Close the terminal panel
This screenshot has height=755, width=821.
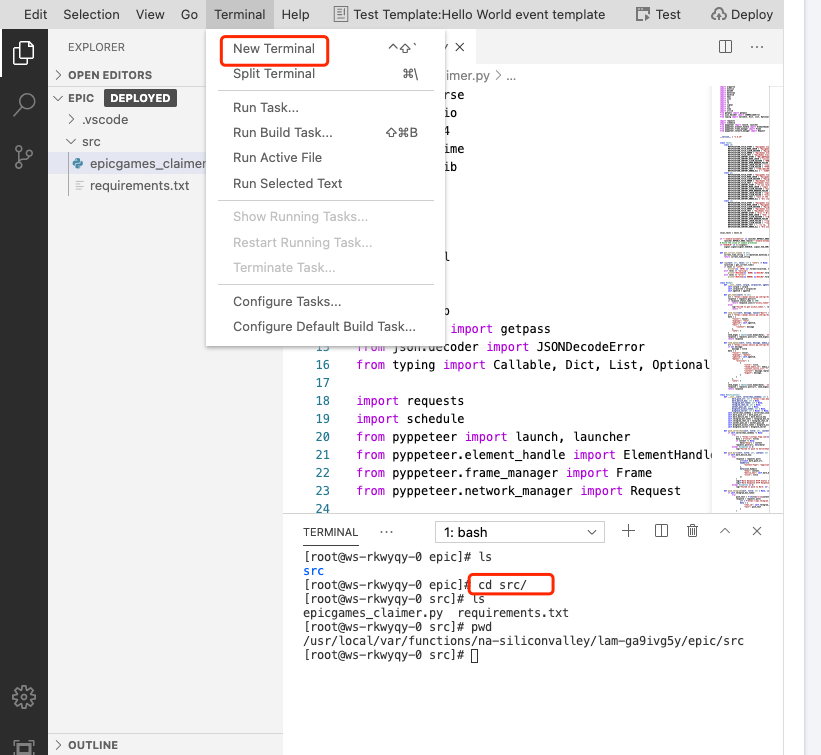pos(758,532)
